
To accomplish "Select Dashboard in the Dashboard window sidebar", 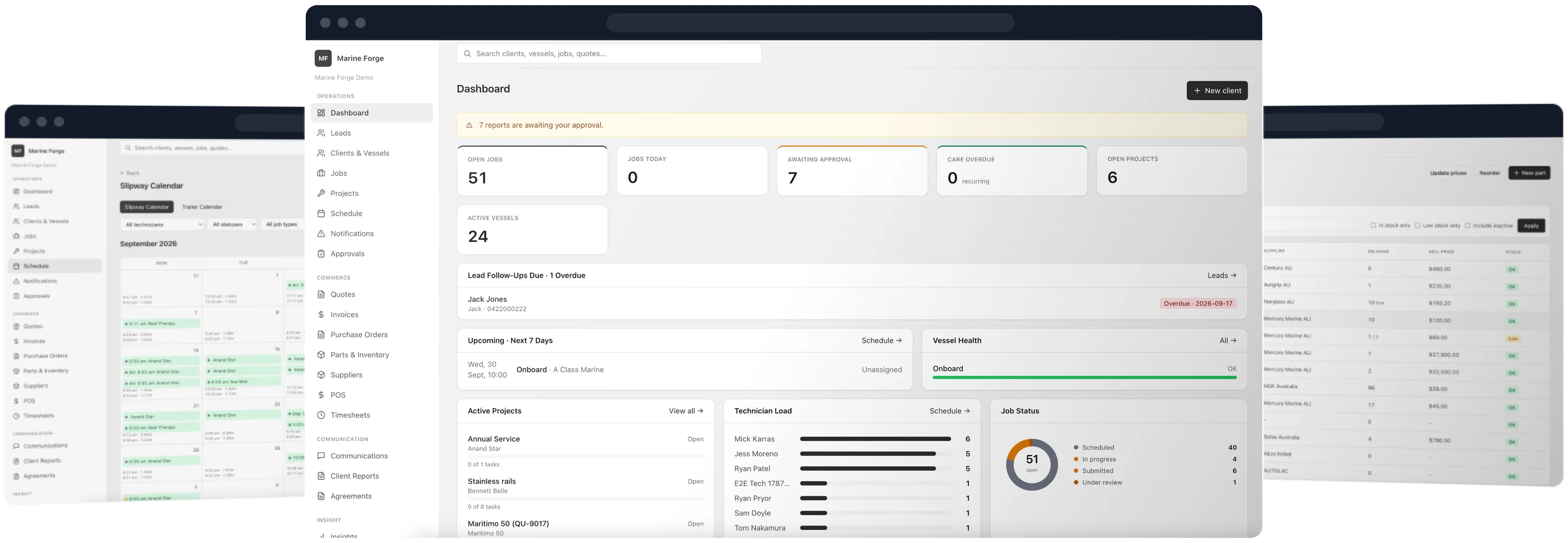I will click(x=371, y=113).
